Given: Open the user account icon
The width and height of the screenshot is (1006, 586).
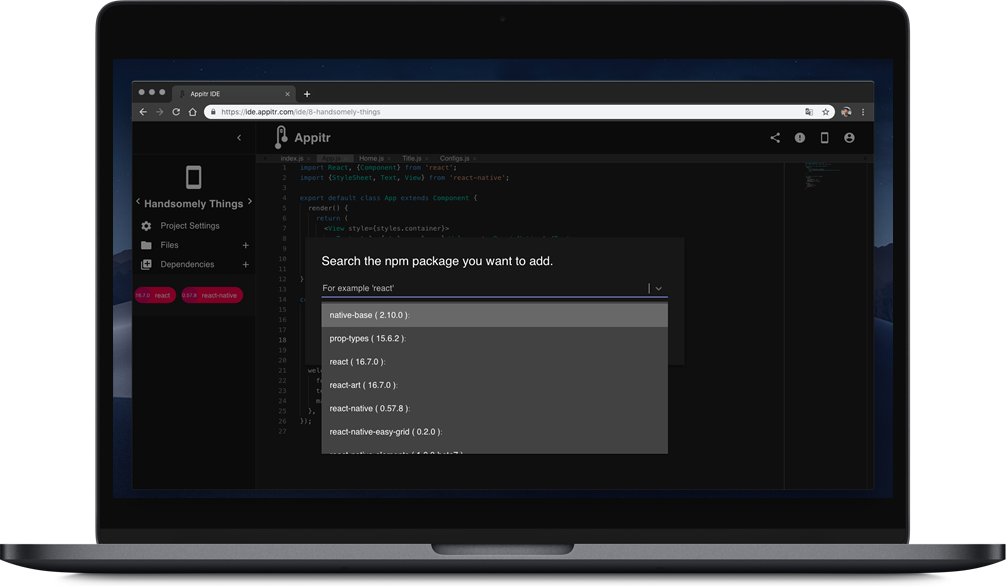Looking at the screenshot, I should (849, 137).
